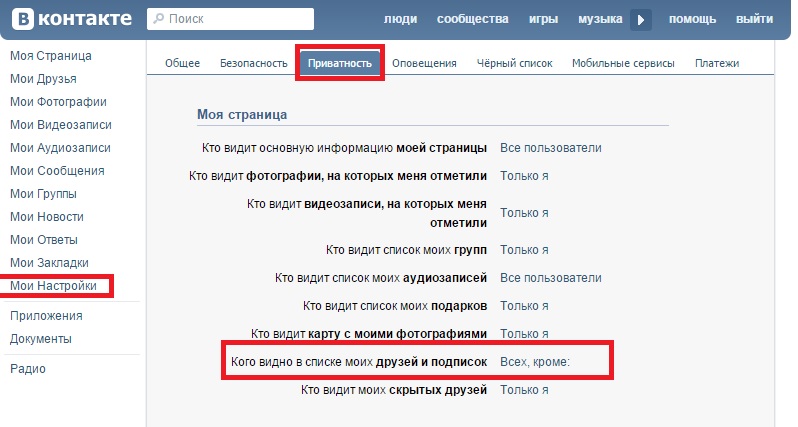Click the music play button in header

pos(641,20)
